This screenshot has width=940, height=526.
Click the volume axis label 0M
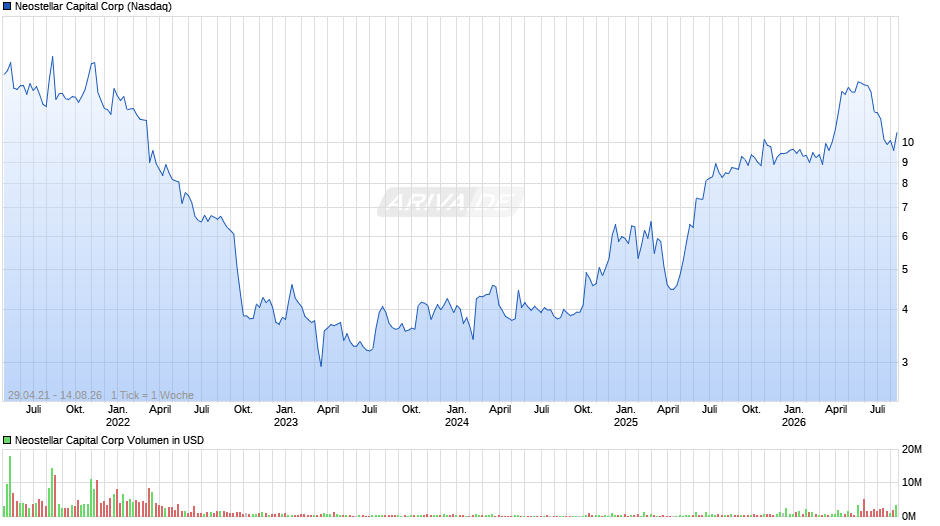(909, 516)
